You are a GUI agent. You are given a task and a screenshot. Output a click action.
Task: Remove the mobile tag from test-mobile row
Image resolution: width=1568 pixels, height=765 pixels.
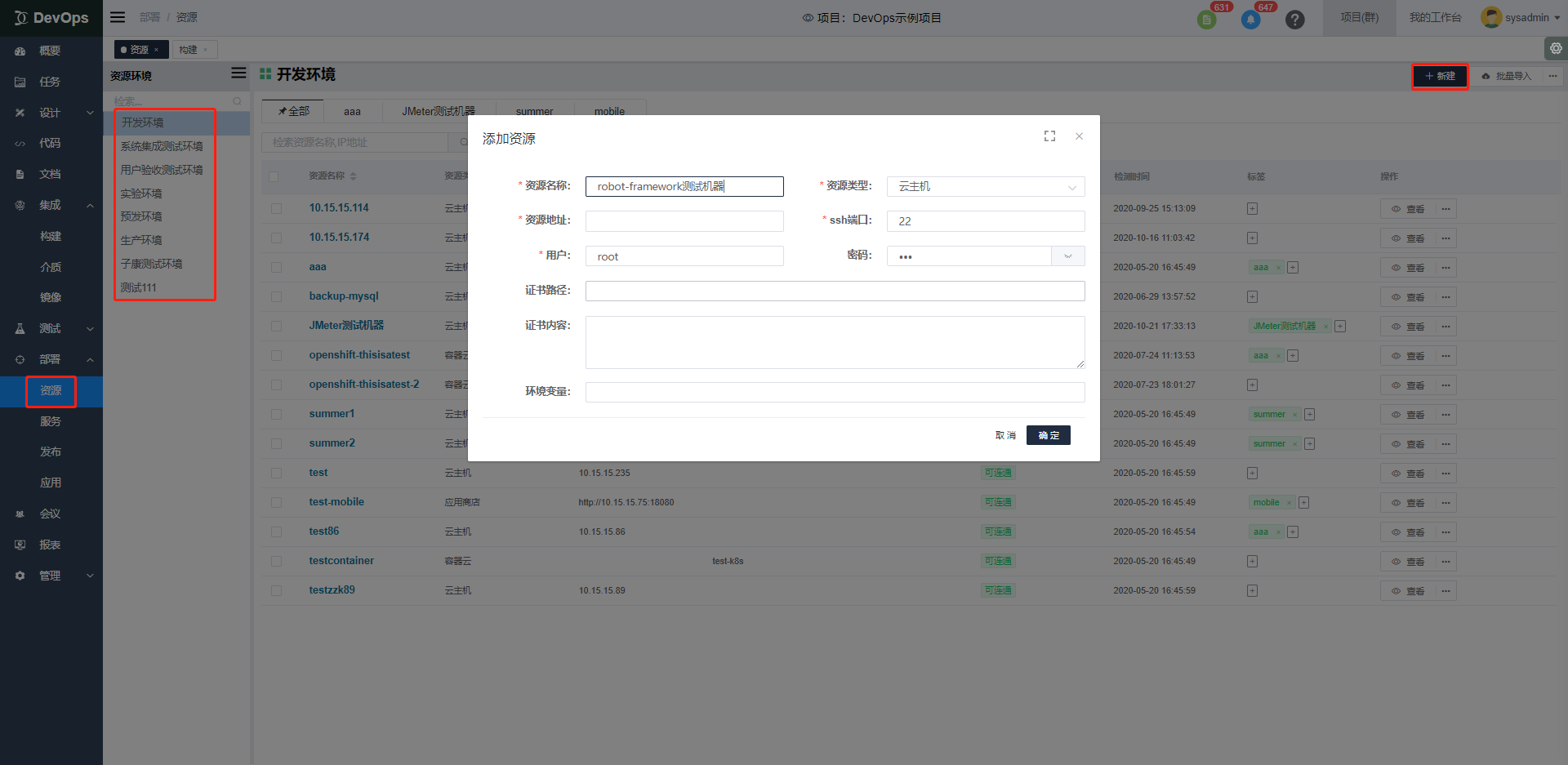[x=1290, y=503]
